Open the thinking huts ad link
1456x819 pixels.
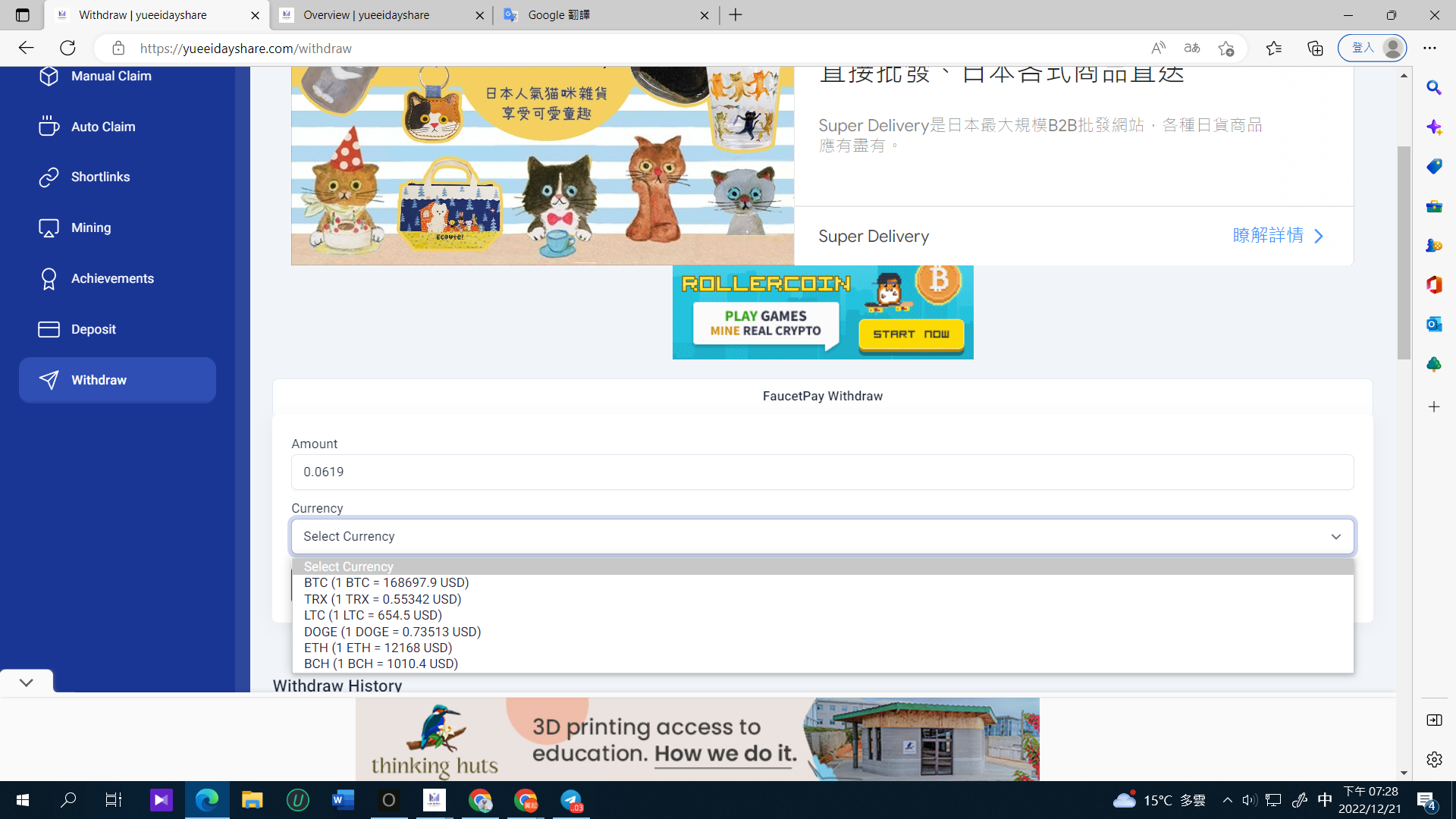[698, 739]
